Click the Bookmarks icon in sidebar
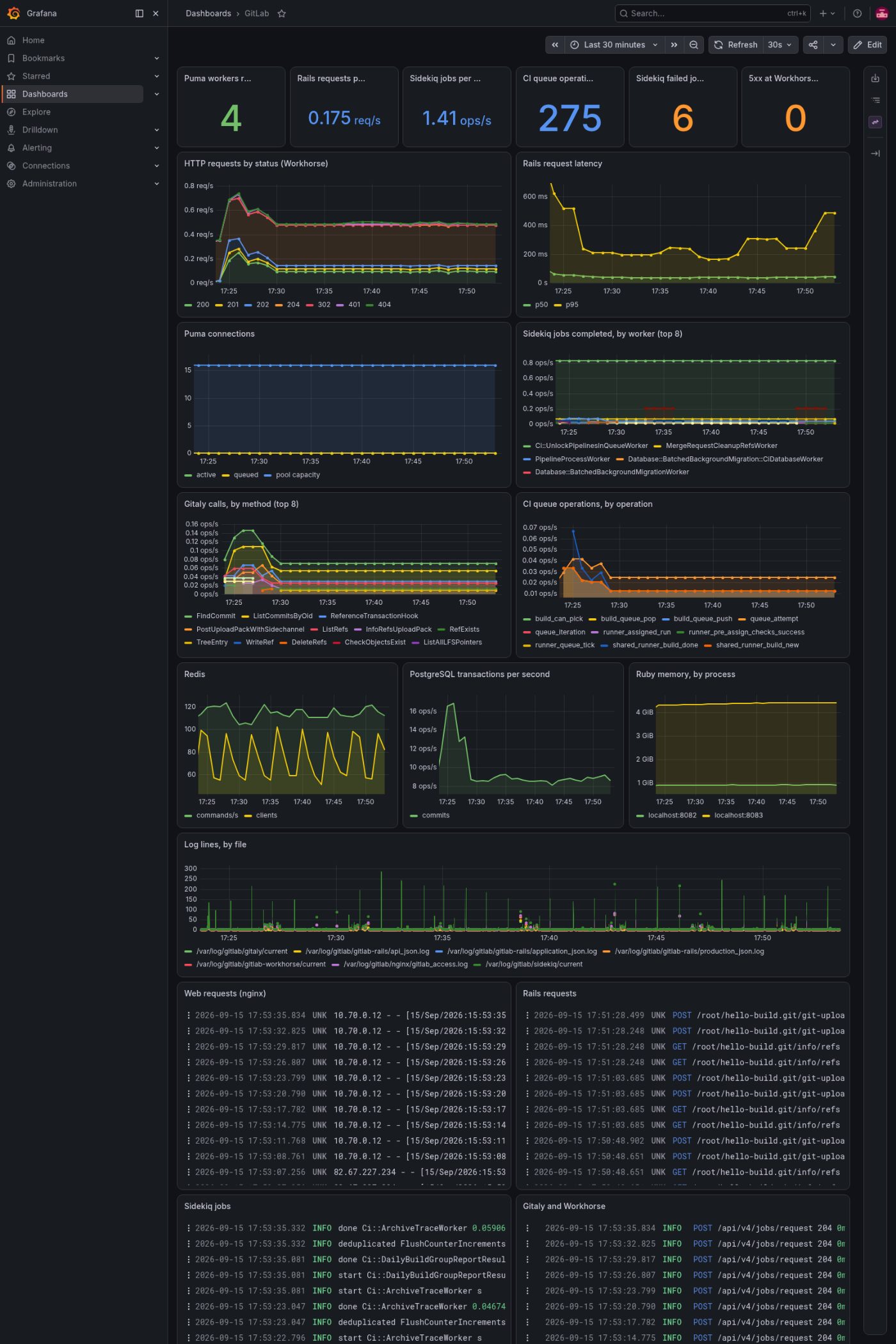The image size is (896, 1344). click(x=11, y=58)
